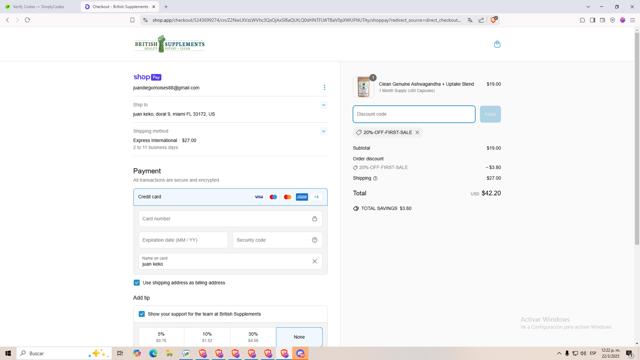The width and height of the screenshot is (640, 360).
Task: Click into the Expiration date field
Action: click(x=183, y=240)
